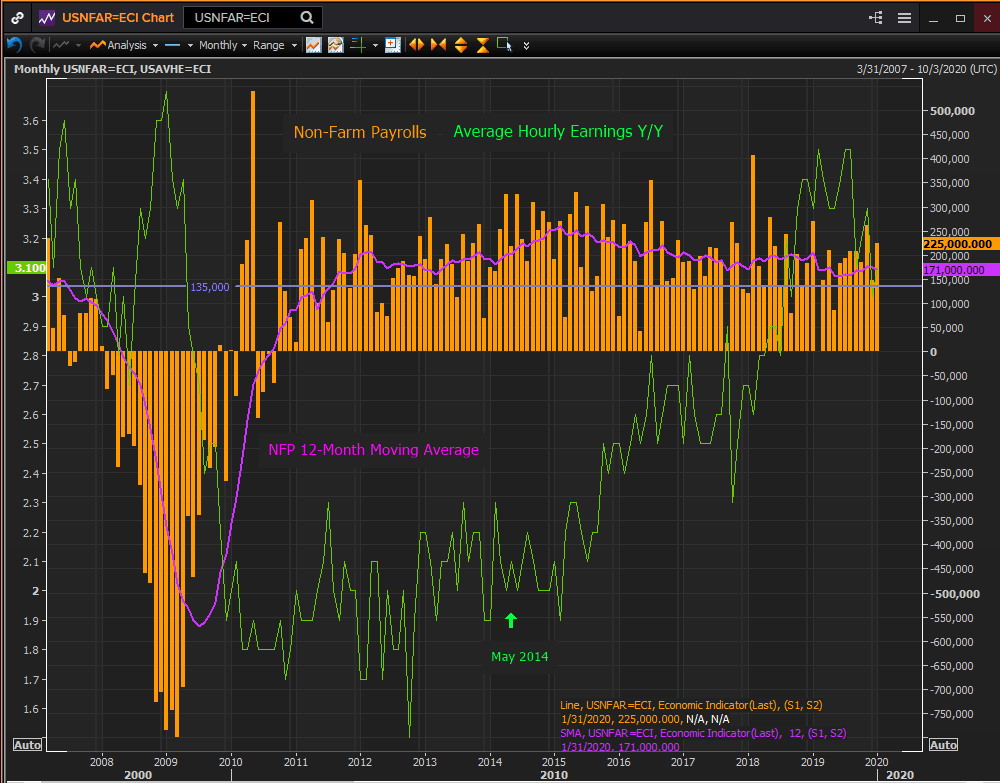Toggle left axis Auto scaling
This screenshot has width=1000, height=783.
[25, 745]
